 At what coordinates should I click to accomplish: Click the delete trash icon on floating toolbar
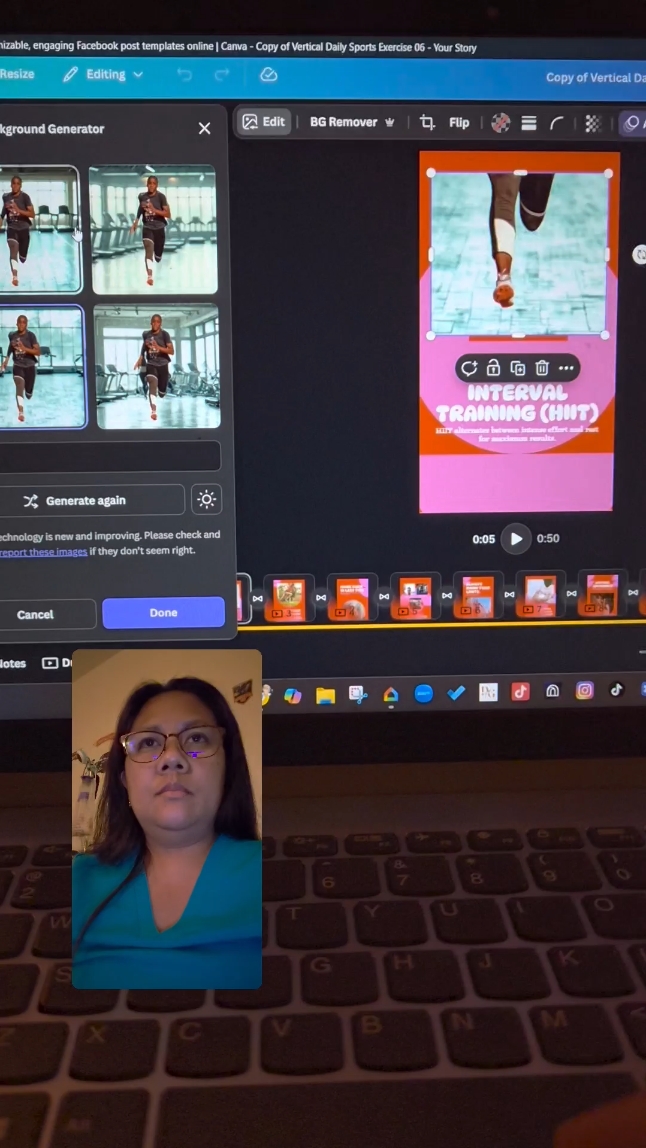coord(542,368)
